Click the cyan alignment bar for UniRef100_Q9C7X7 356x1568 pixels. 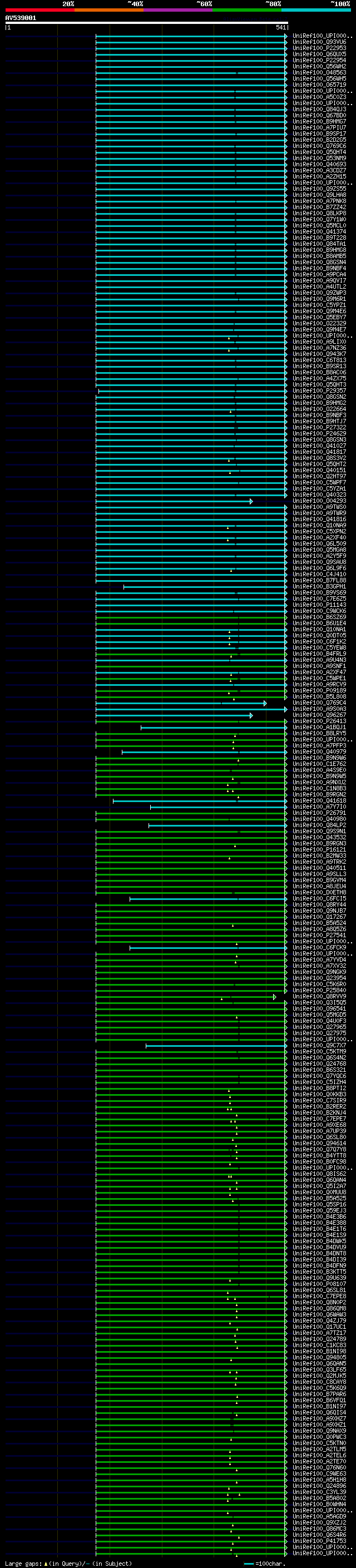pyautogui.click(x=216, y=1046)
